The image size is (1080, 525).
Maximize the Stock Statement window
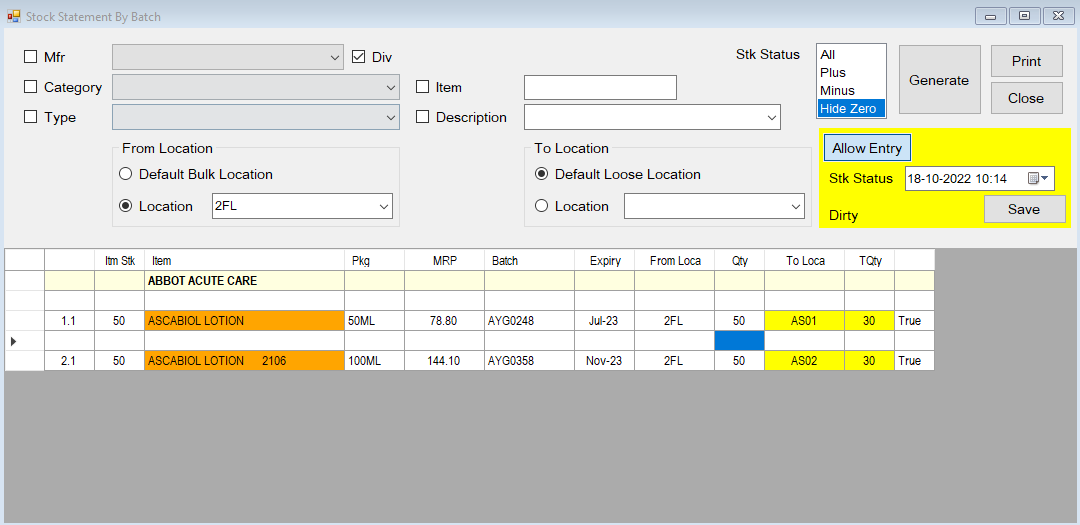(x=1025, y=16)
